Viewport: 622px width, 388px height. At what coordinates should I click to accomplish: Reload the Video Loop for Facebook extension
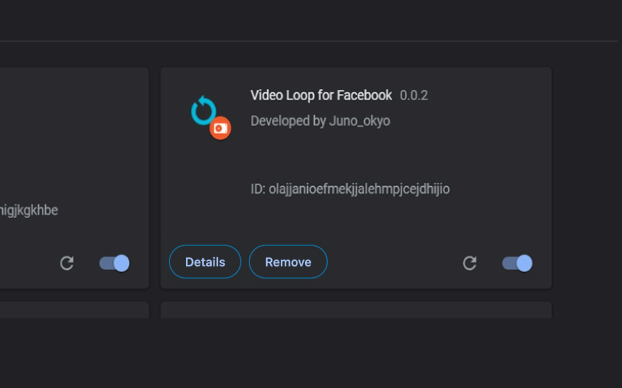pyautogui.click(x=469, y=263)
